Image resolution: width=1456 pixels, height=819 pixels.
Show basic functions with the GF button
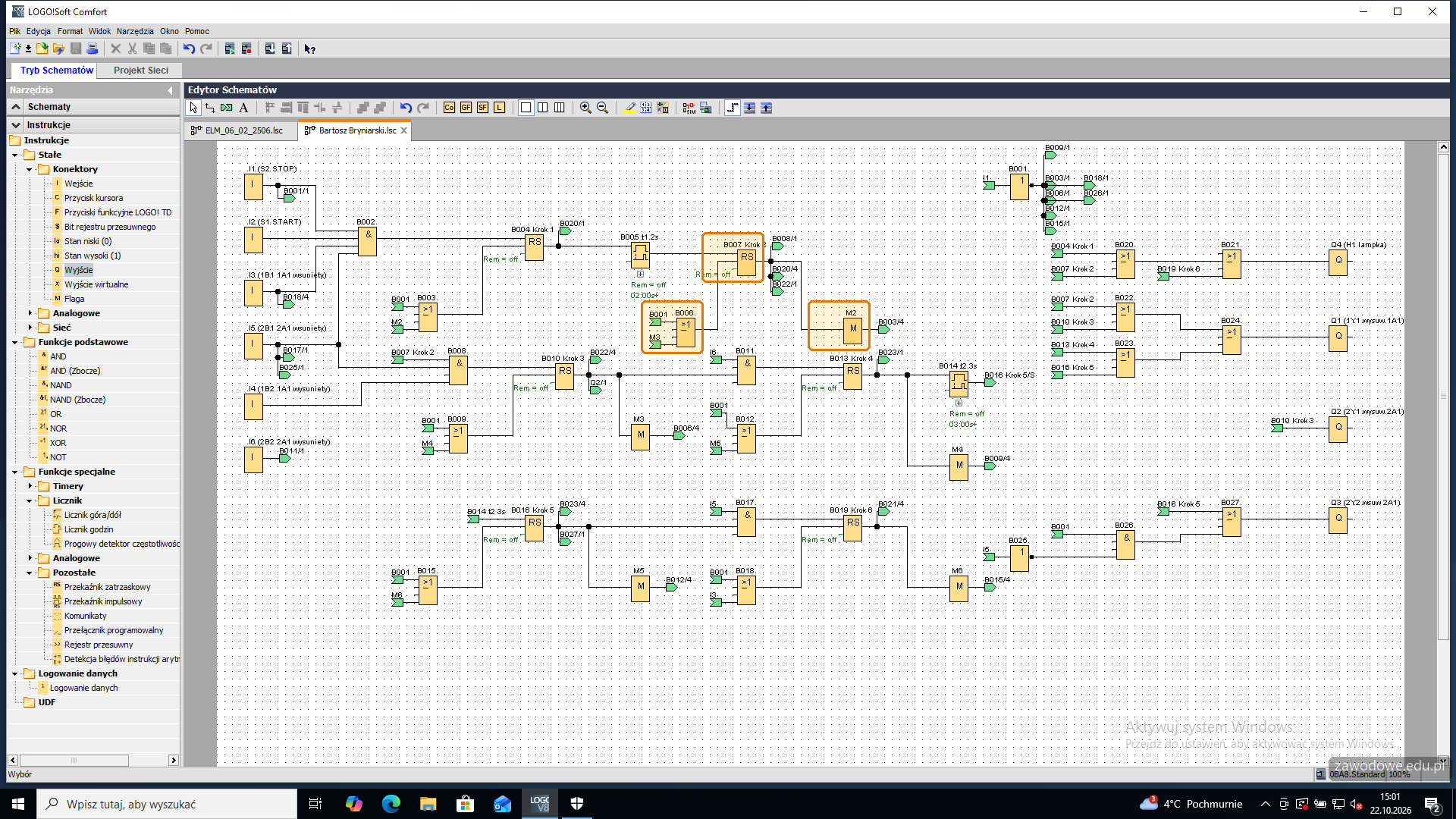(x=466, y=108)
